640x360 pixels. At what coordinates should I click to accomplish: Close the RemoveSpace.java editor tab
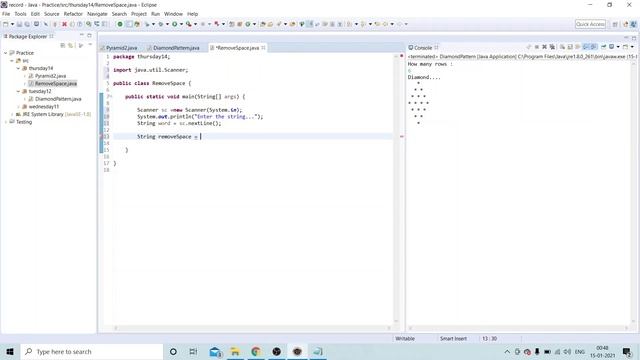coord(263,48)
